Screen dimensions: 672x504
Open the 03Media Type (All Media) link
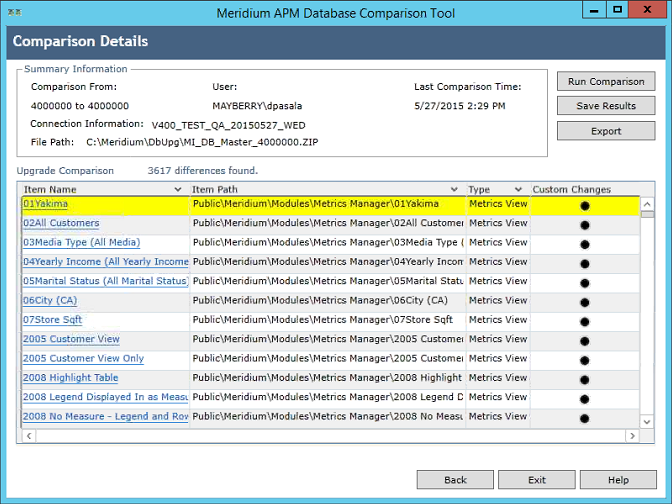click(x=81, y=243)
